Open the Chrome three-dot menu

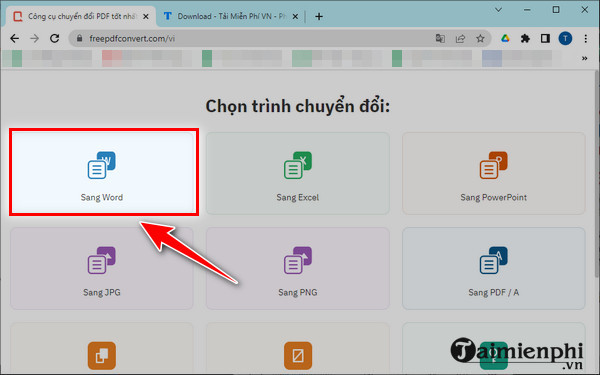click(585, 38)
